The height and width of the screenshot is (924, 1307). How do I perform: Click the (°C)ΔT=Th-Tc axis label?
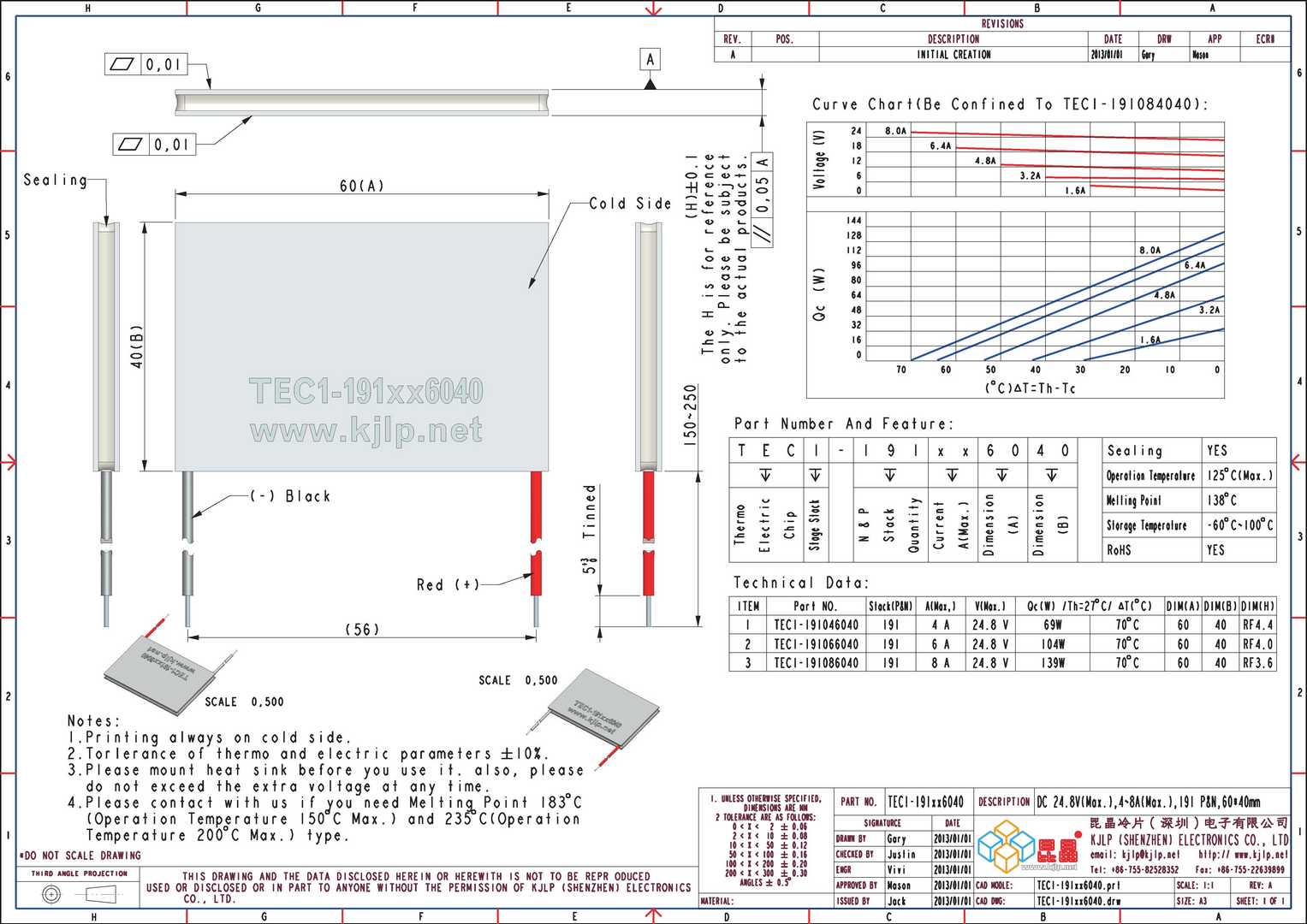pos(1031,388)
